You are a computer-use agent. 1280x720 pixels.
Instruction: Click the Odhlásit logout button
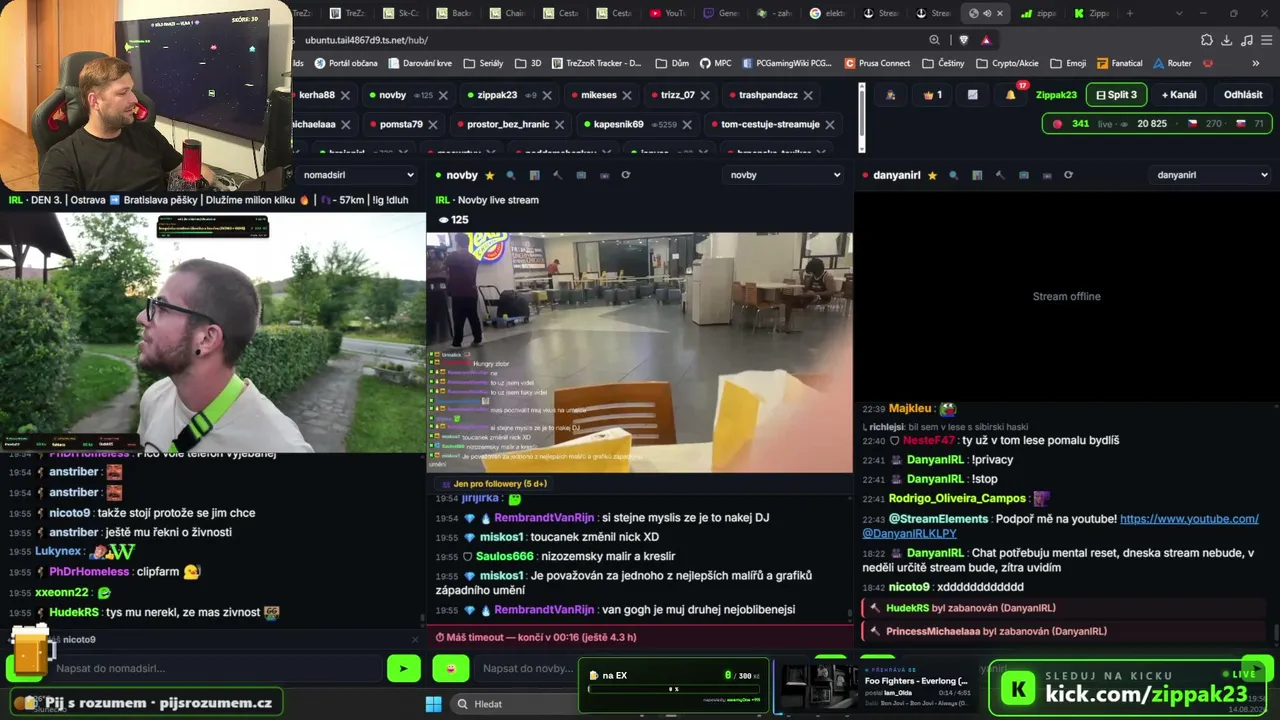coord(1243,95)
